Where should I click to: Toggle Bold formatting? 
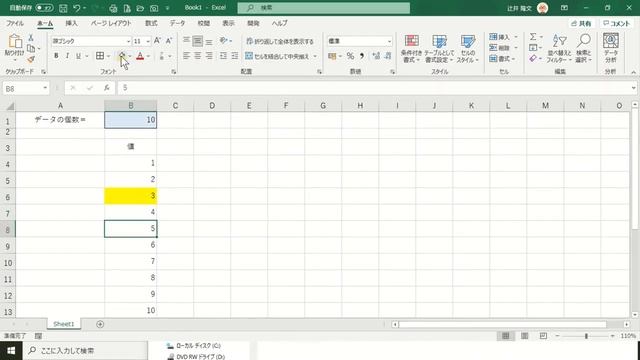click(x=56, y=56)
